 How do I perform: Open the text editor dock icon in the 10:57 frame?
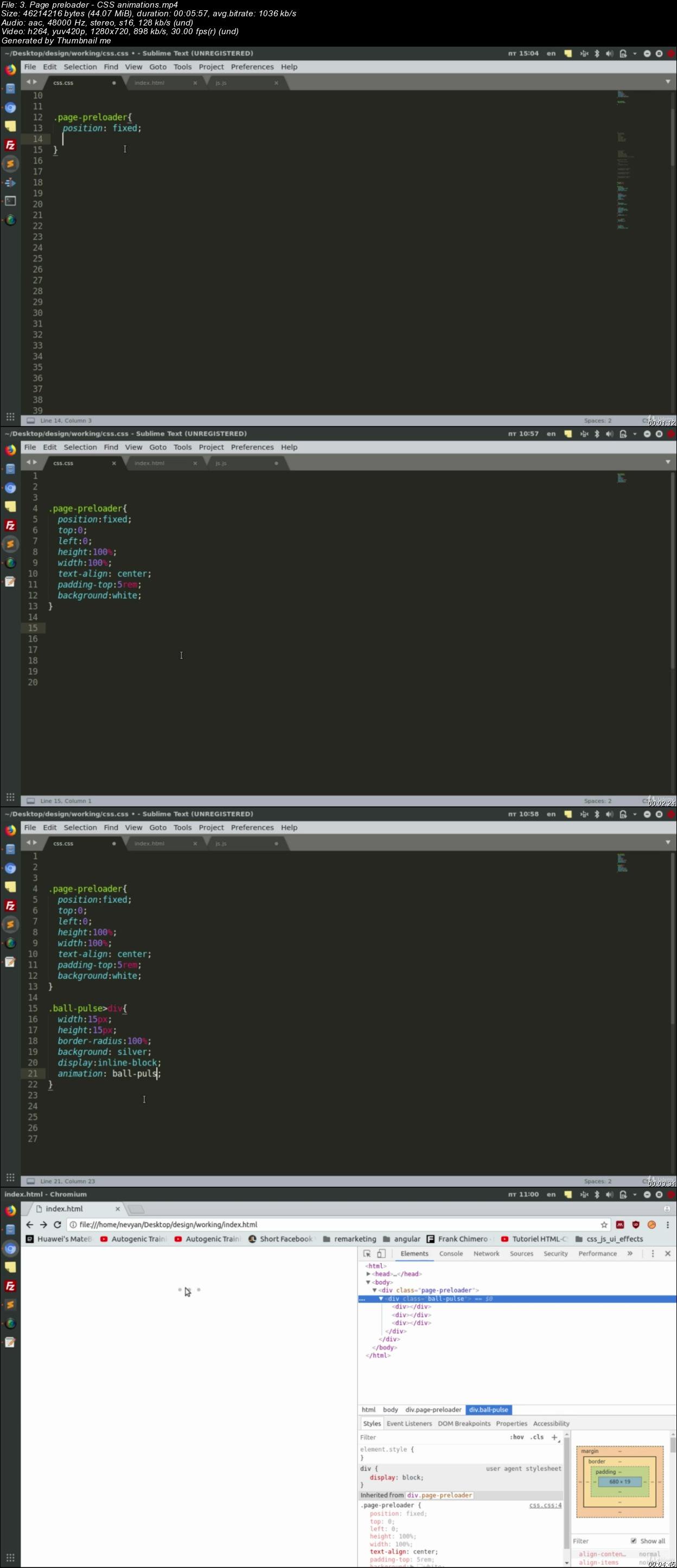pyautogui.click(x=10, y=582)
